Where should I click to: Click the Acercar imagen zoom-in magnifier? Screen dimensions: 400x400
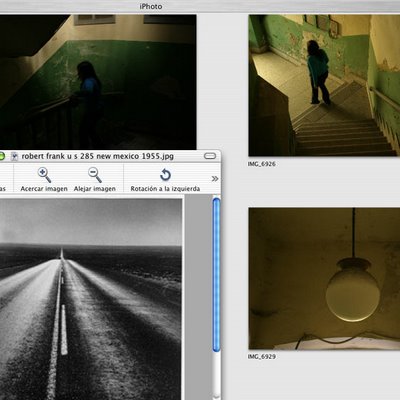(44, 175)
